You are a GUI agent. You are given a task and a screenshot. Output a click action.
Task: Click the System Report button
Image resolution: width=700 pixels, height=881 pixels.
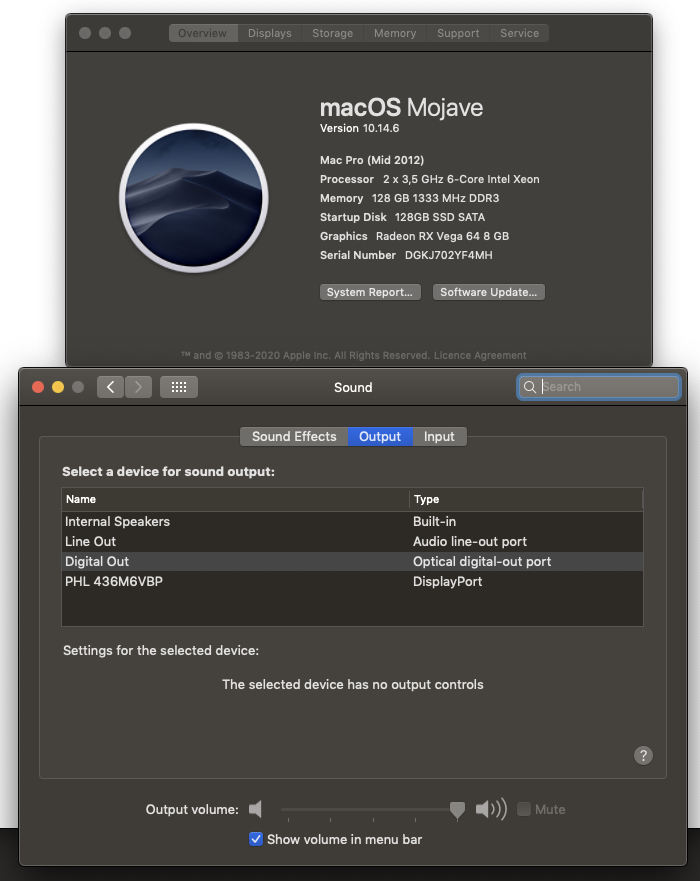coord(370,292)
